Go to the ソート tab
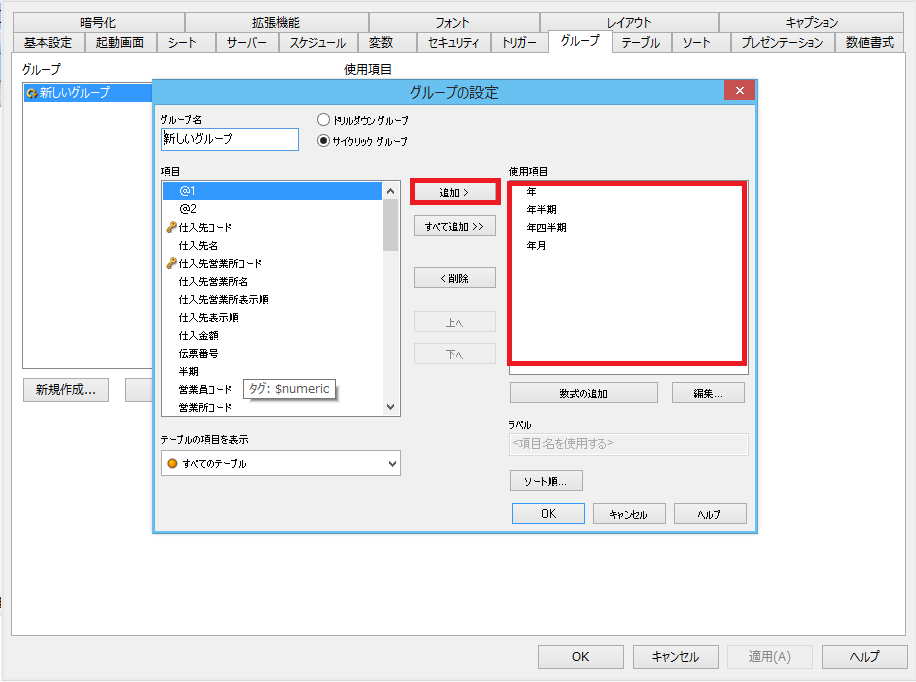Screen dimensions: 916x682 pyautogui.click(x=697, y=42)
